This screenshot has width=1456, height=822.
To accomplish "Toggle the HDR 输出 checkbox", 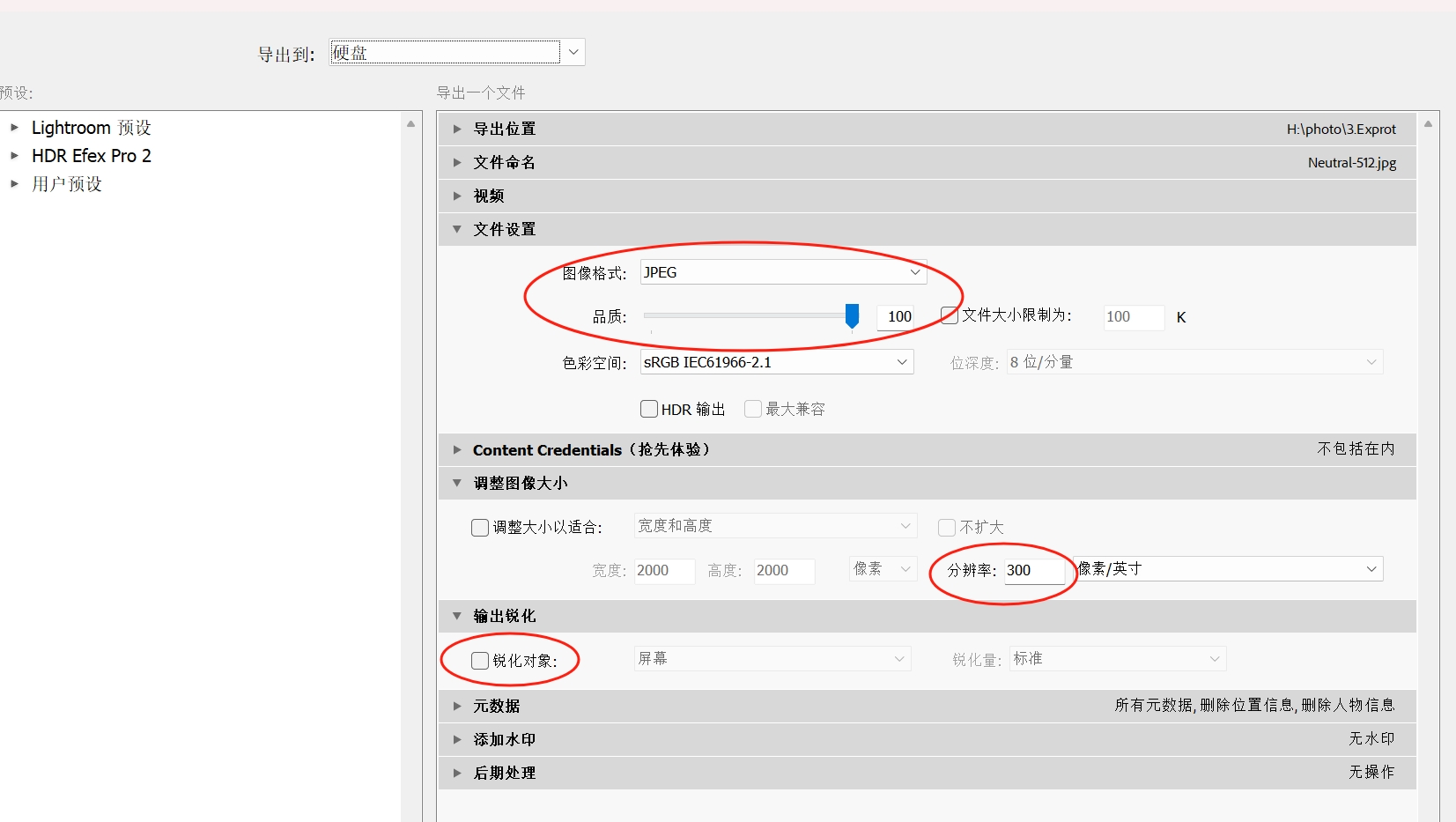I will click(x=649, y=409).
